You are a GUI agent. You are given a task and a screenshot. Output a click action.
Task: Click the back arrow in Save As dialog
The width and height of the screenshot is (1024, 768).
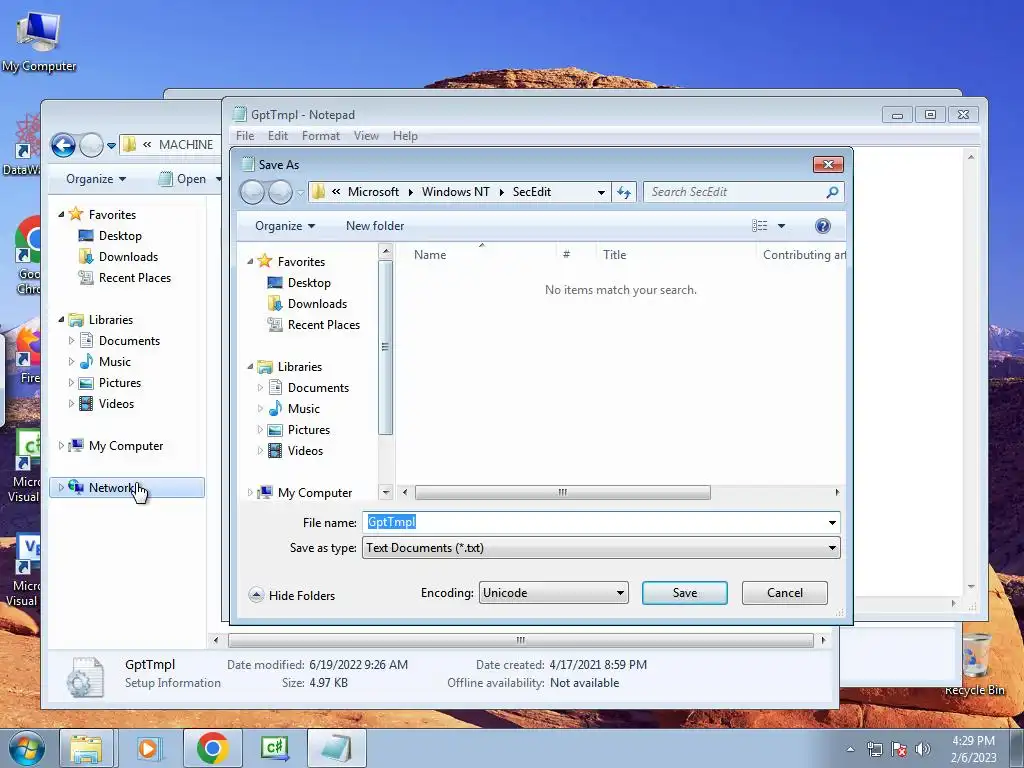coord(253,192)
